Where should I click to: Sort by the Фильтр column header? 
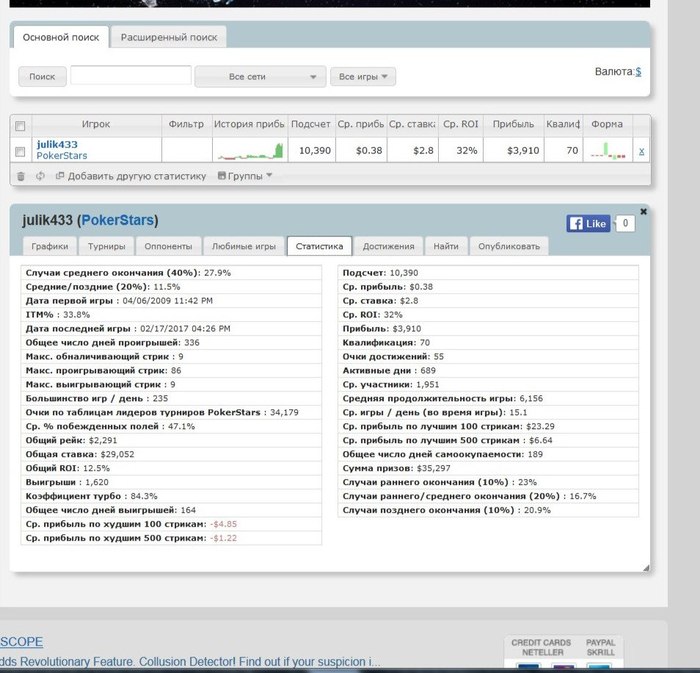(186, 124)
